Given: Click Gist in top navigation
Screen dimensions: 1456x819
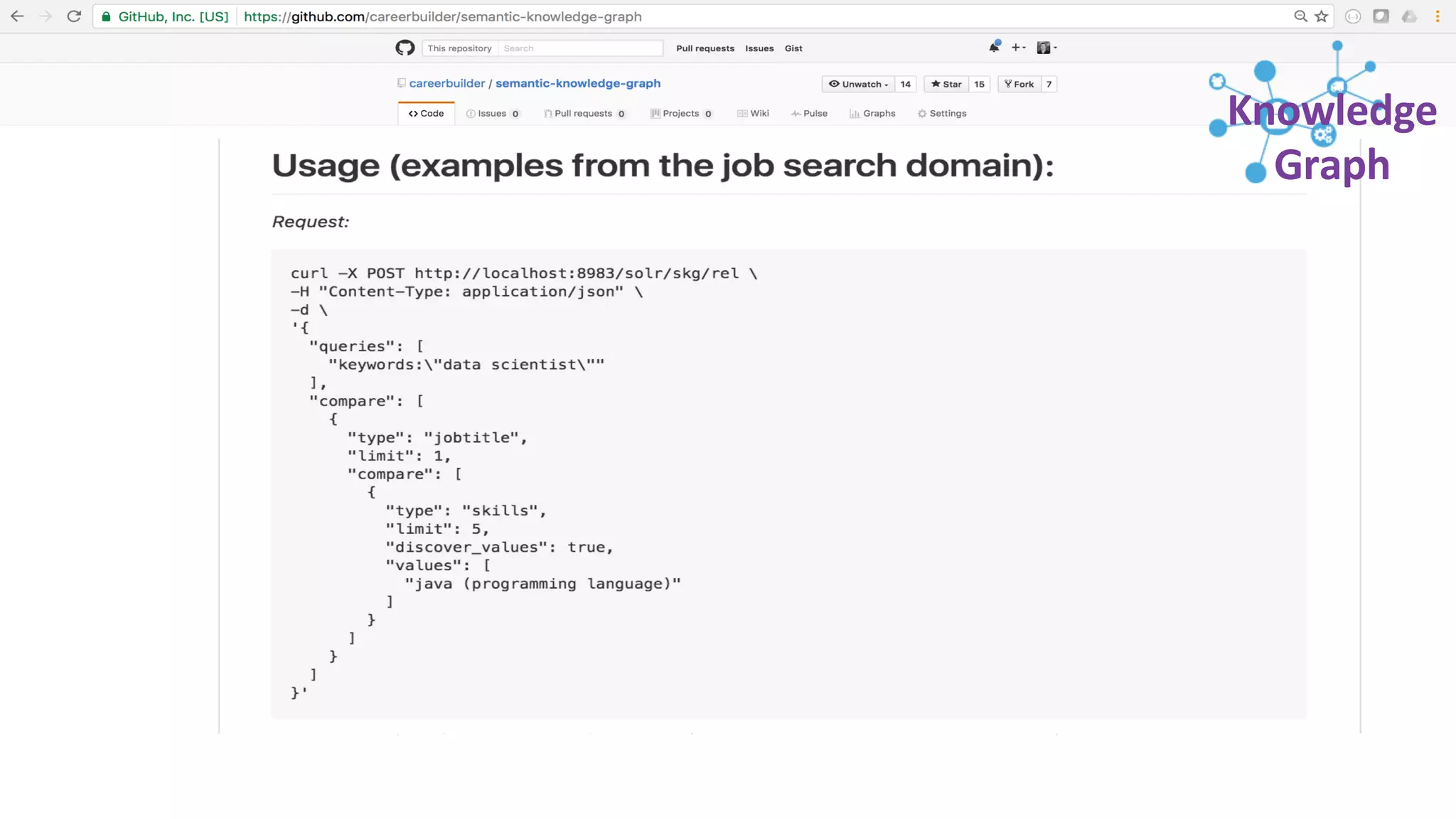Looking at the screenshot, I should click(x=793, y=48).
